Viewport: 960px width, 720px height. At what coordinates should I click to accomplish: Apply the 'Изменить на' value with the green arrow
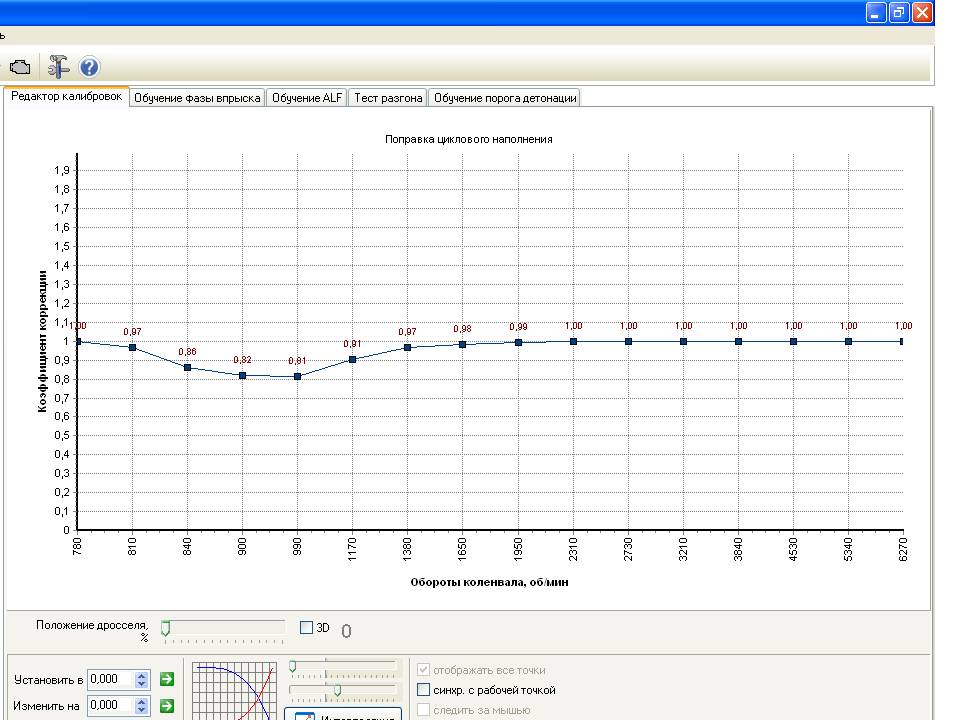[167, 705]
